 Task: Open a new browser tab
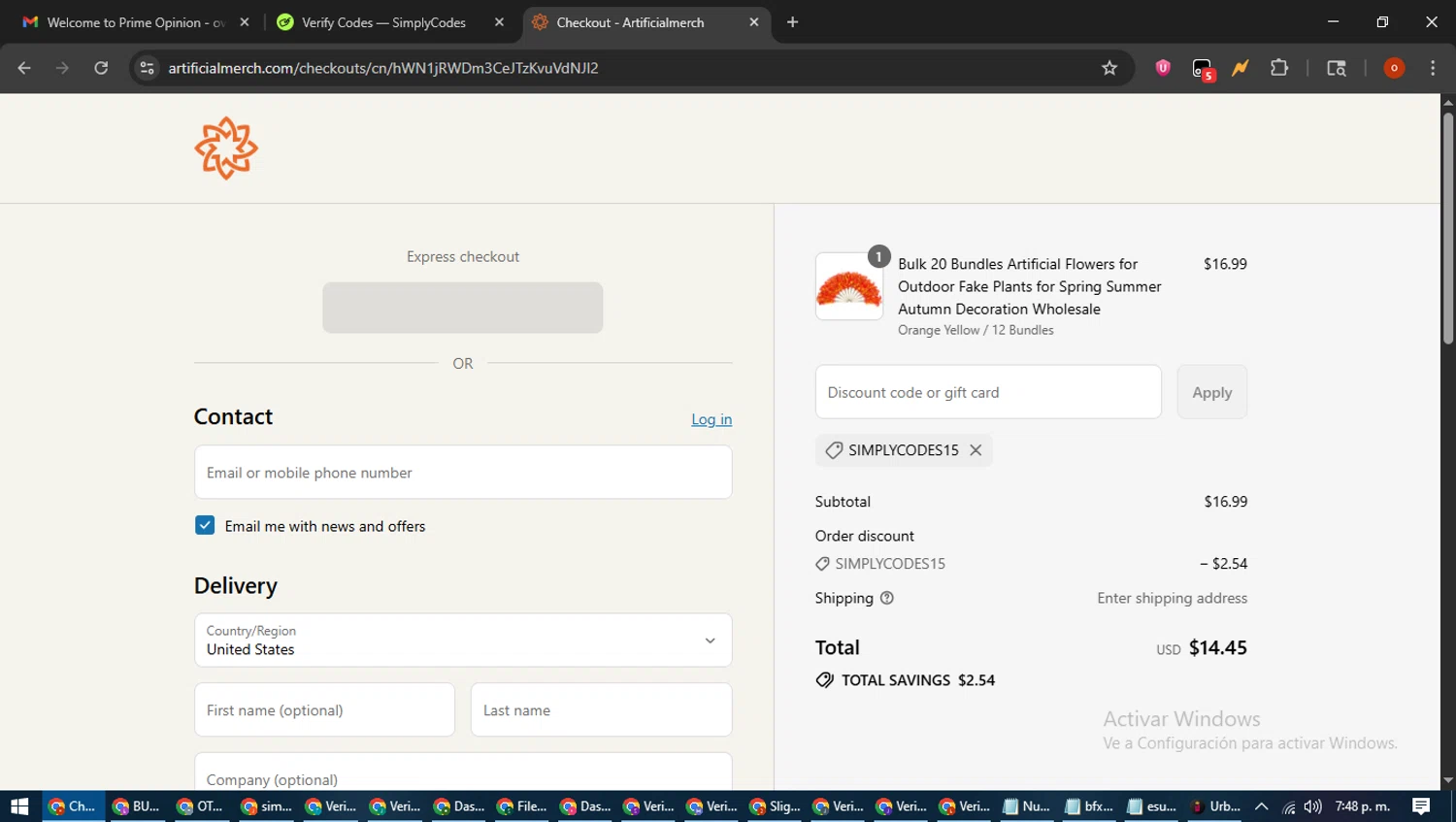[793, 22]
